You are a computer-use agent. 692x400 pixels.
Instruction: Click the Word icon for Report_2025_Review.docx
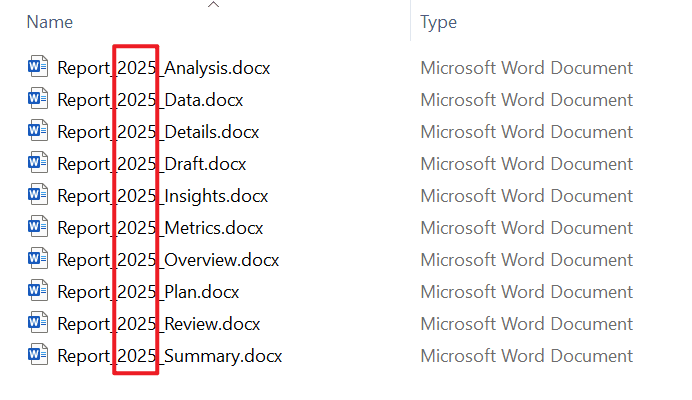pyautogui.click(x=38, y=323)
